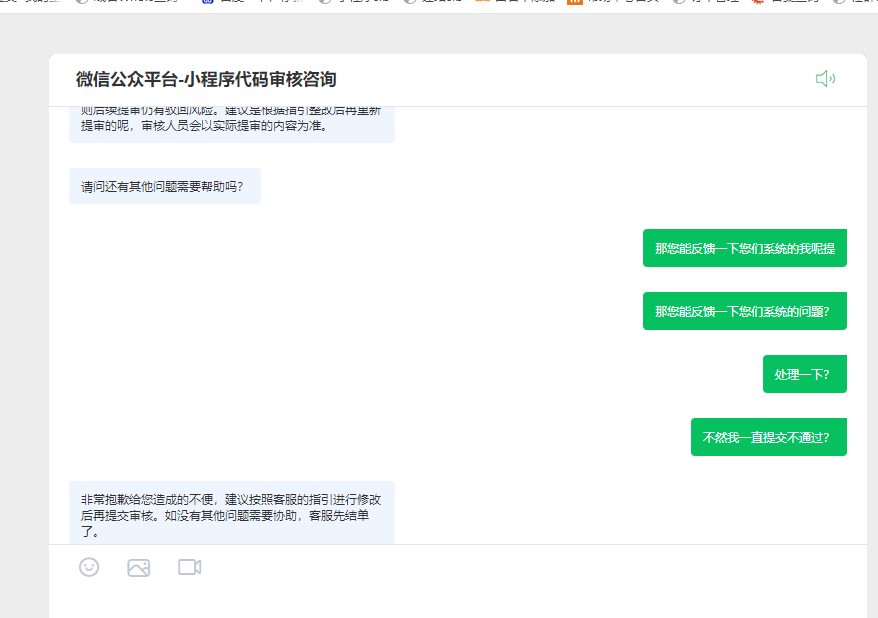Image resolution: width=878 pixels, height=618 pixels.
Task: Click the green message 处理一下?
Action: click(805, 374)
